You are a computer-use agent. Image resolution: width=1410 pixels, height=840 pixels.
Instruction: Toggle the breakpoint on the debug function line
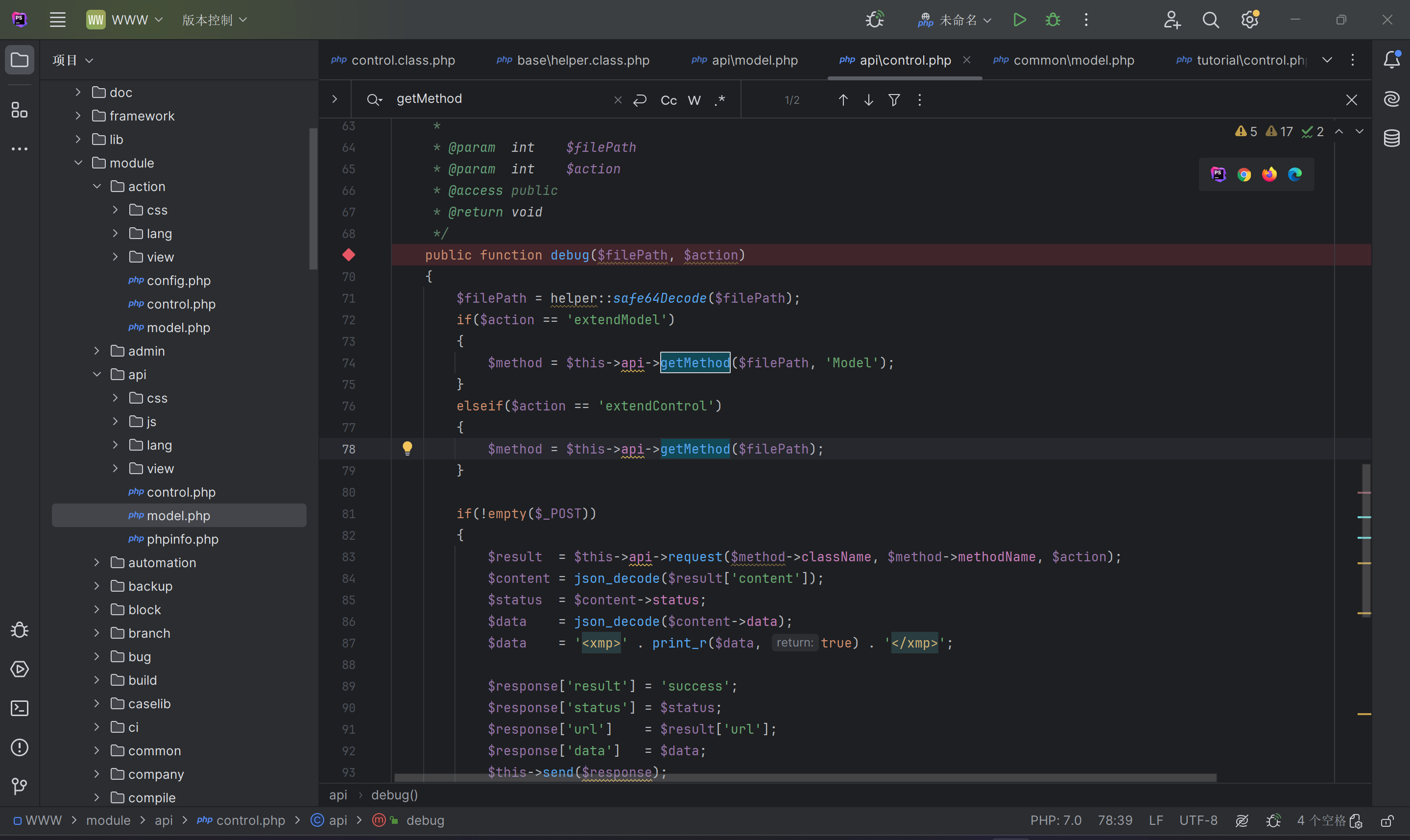coord(349,255)
